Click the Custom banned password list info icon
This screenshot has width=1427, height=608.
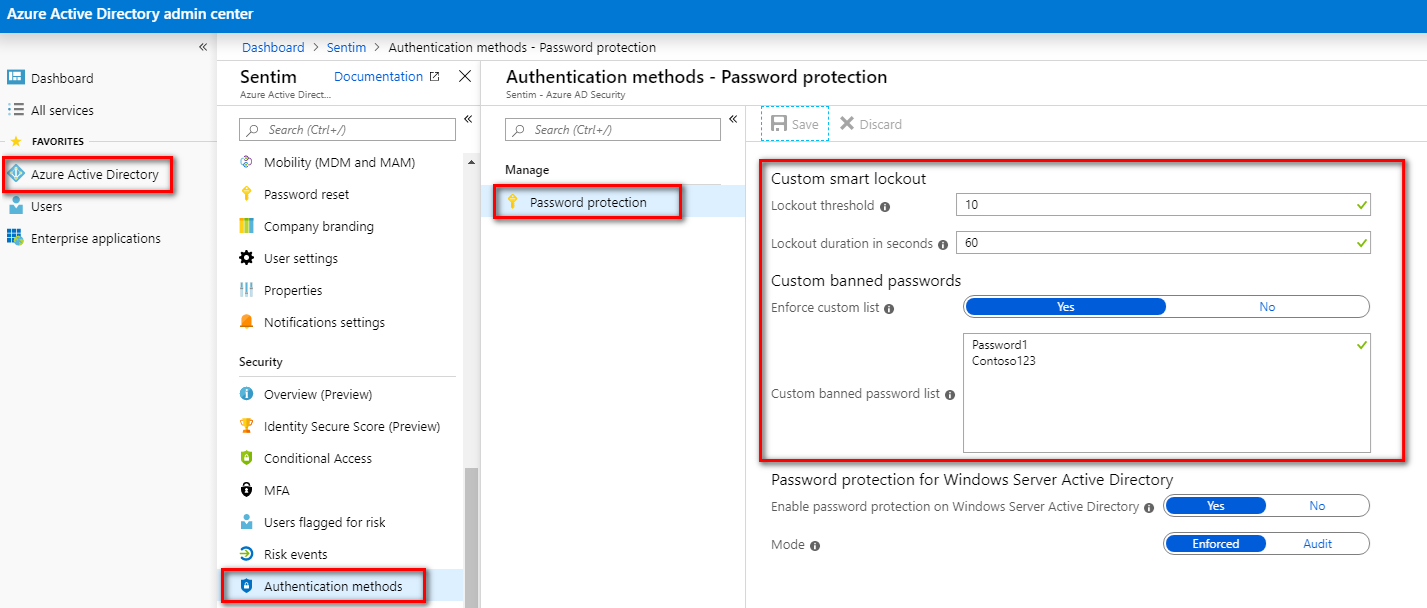(950, 395)
